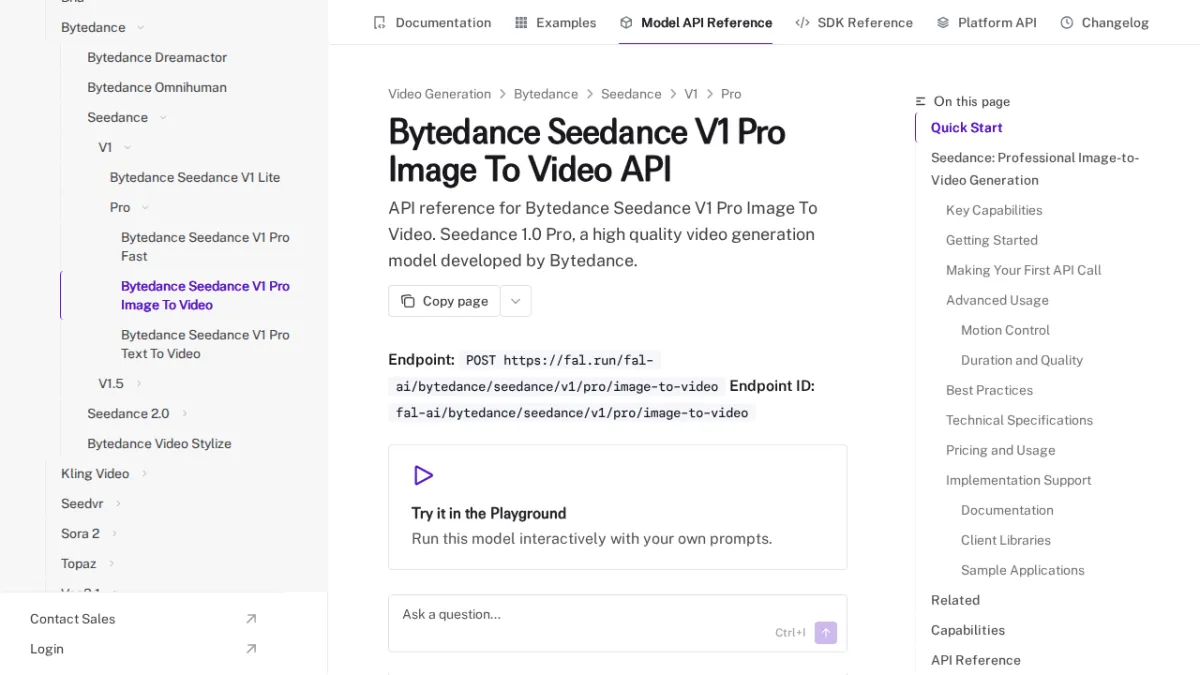Click the Seedance breadcrumb
The width and height of the screenshot is (1200, 675).
(631, 94)
